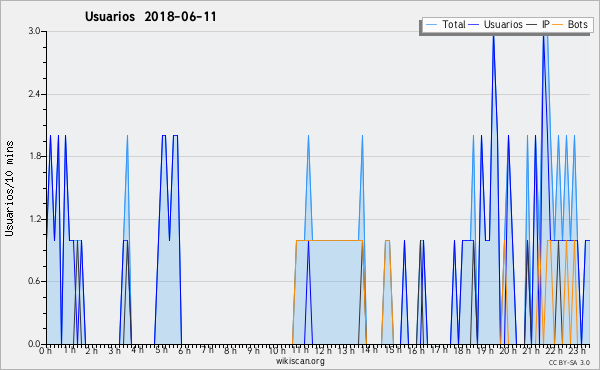Click the x-axis label '10 h'
This screenshot has height=370, width=600.
coord(277,350)
